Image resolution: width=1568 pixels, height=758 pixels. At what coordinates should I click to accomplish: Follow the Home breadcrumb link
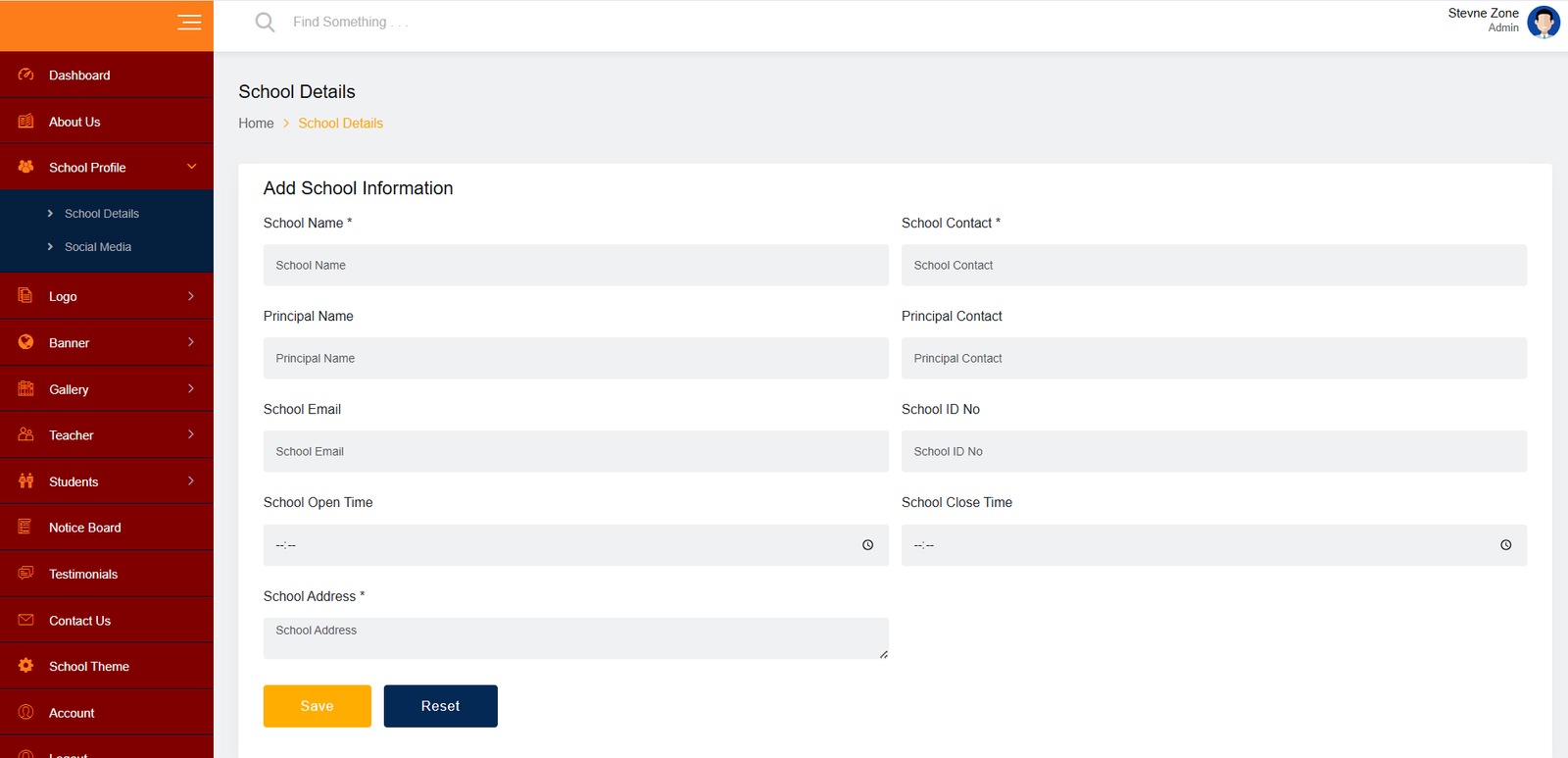[x=256, y=124]
